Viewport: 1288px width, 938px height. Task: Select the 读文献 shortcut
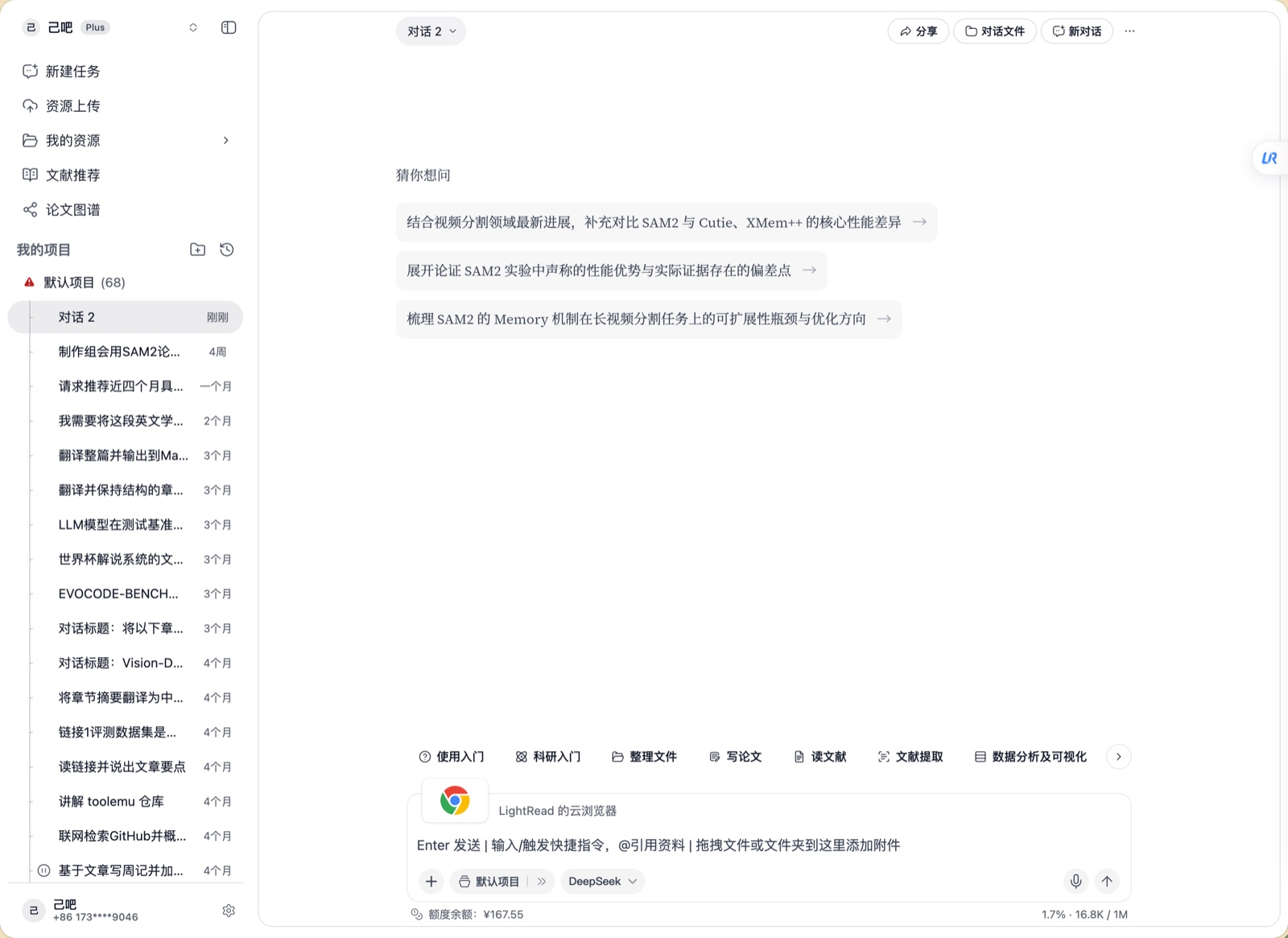(819, 757)
